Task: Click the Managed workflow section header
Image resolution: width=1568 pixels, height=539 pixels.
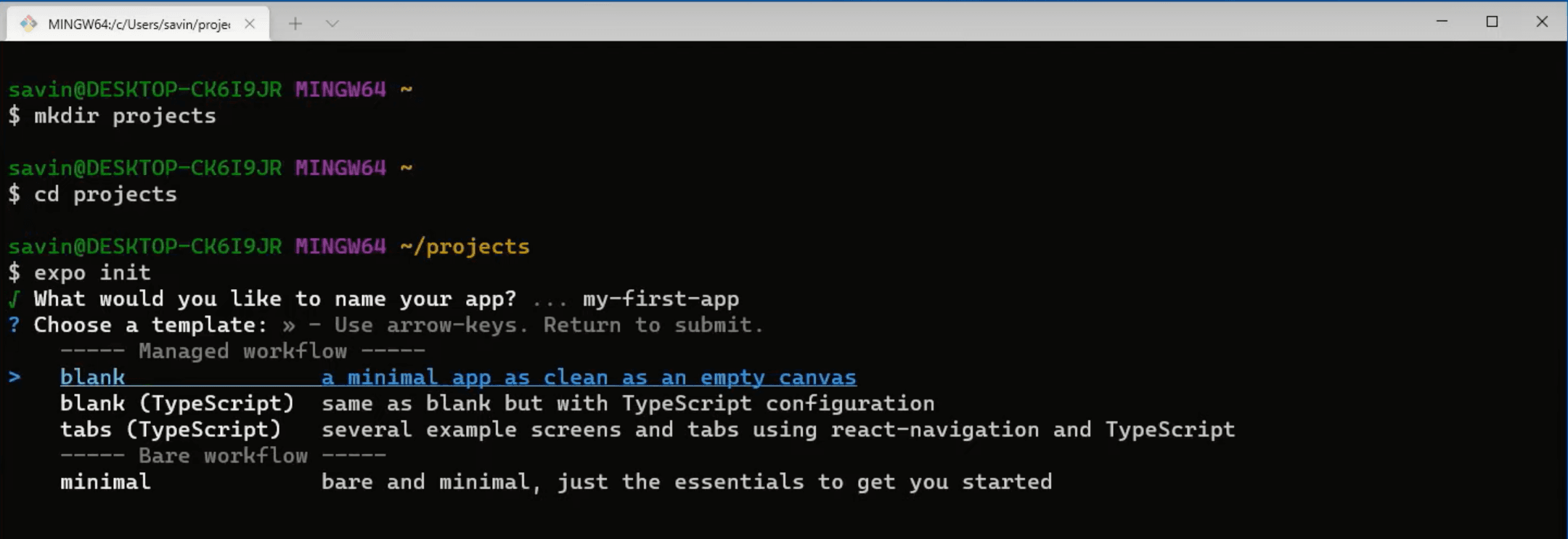Action: point(242,351)
